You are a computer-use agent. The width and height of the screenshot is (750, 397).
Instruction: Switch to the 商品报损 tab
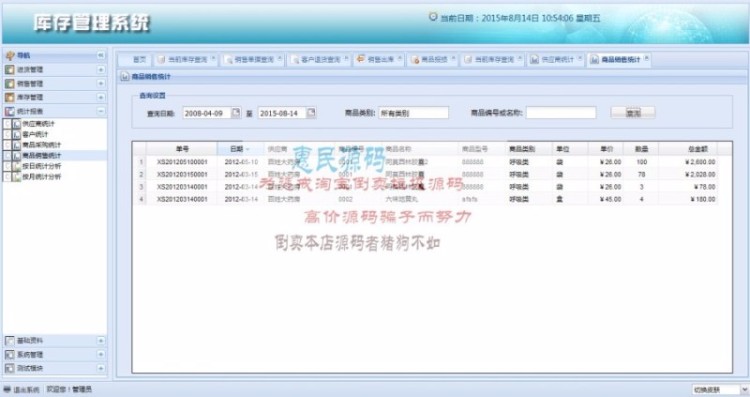[x=434, y=60]
